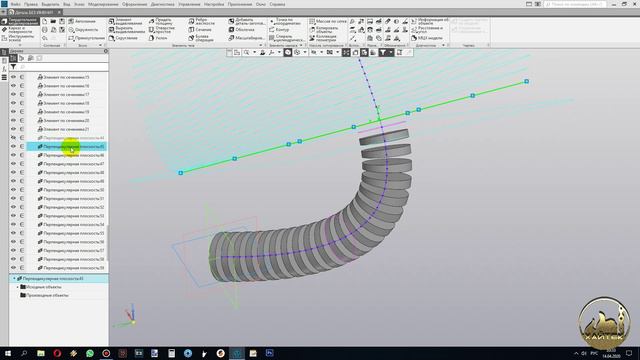Open the zoom options dropdown arrow
640x360 pixels.
[x=254, y=53]
